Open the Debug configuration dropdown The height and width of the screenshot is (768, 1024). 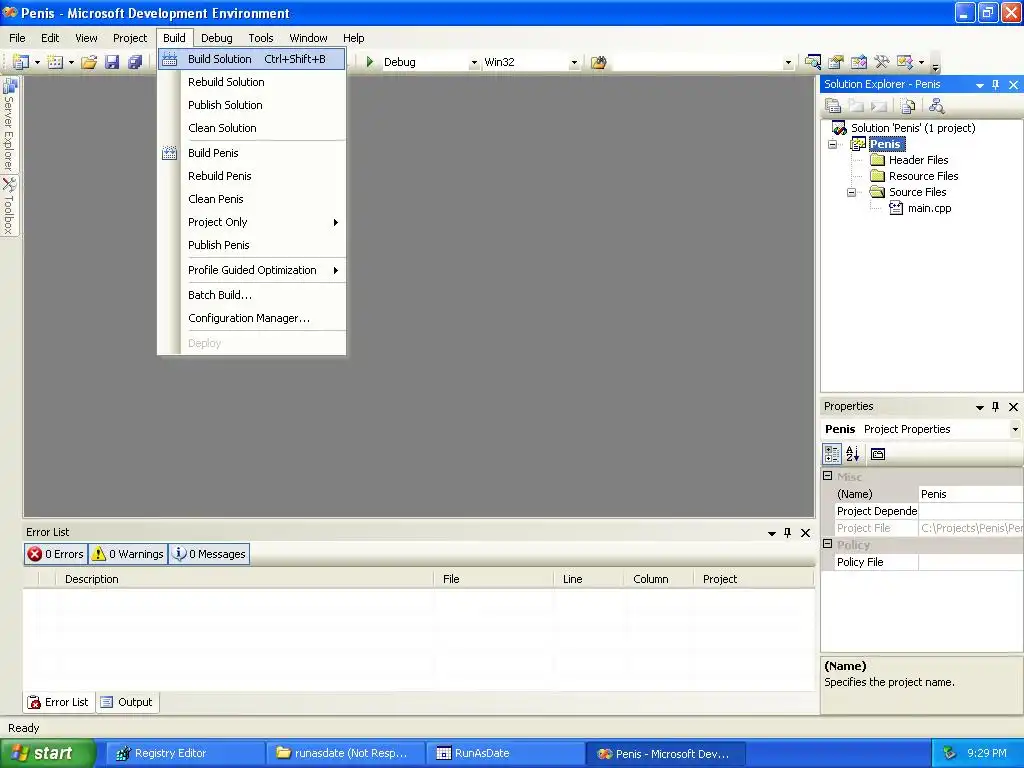tap(474, 63)
